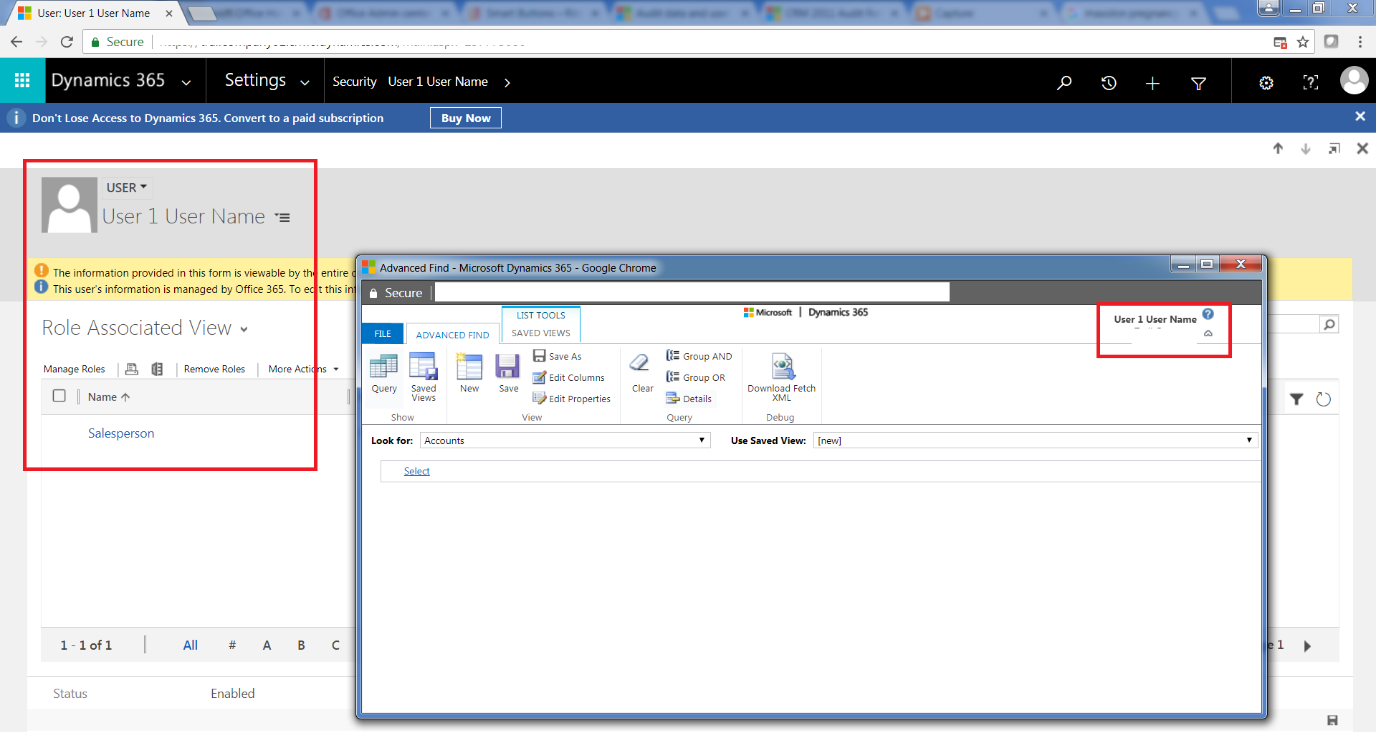The image size is (1376, 732).
Task: Open the FILE tab in Advanced Find
Action: tap(383, 334)
